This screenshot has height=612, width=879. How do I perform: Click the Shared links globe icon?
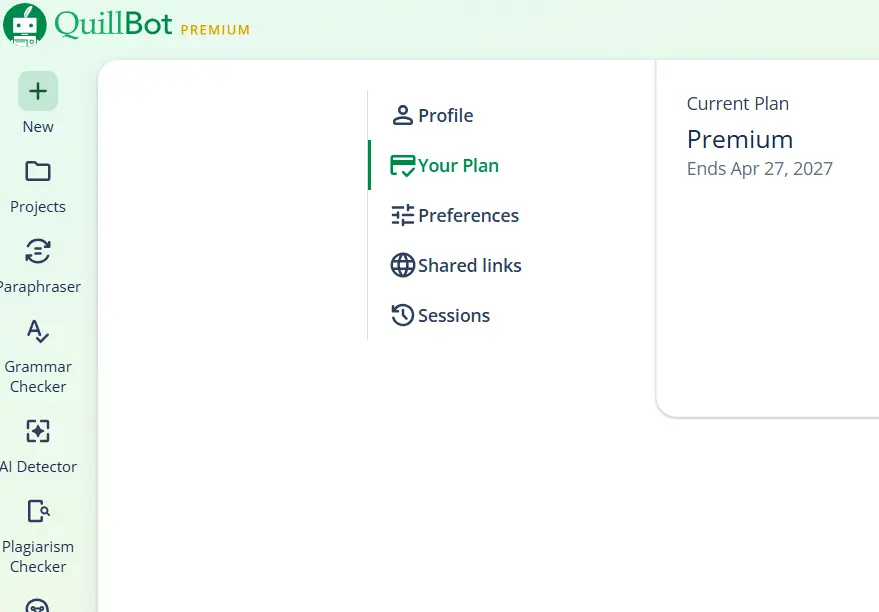[x=403, y=265]
